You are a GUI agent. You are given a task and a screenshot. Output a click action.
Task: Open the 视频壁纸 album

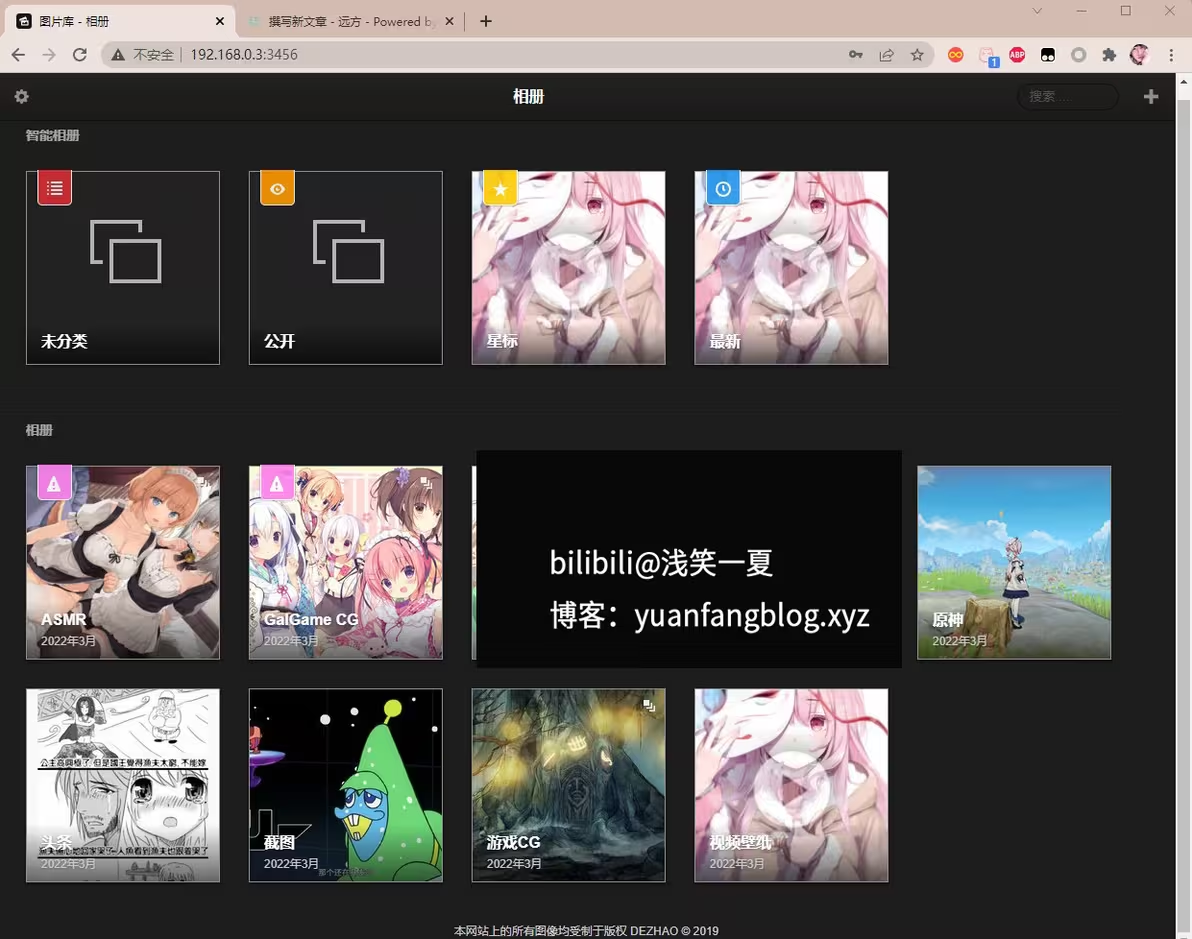pos(791,785)
